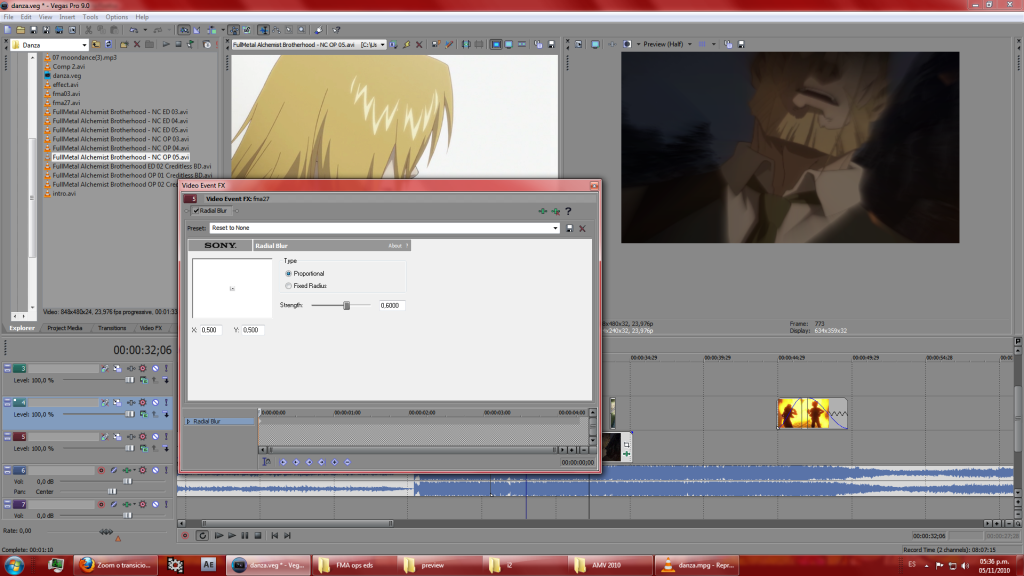The width and height of the screenshot is (1024, 576).
Task: Solo track 7 with the exclamation button
Action: [167, 504]
